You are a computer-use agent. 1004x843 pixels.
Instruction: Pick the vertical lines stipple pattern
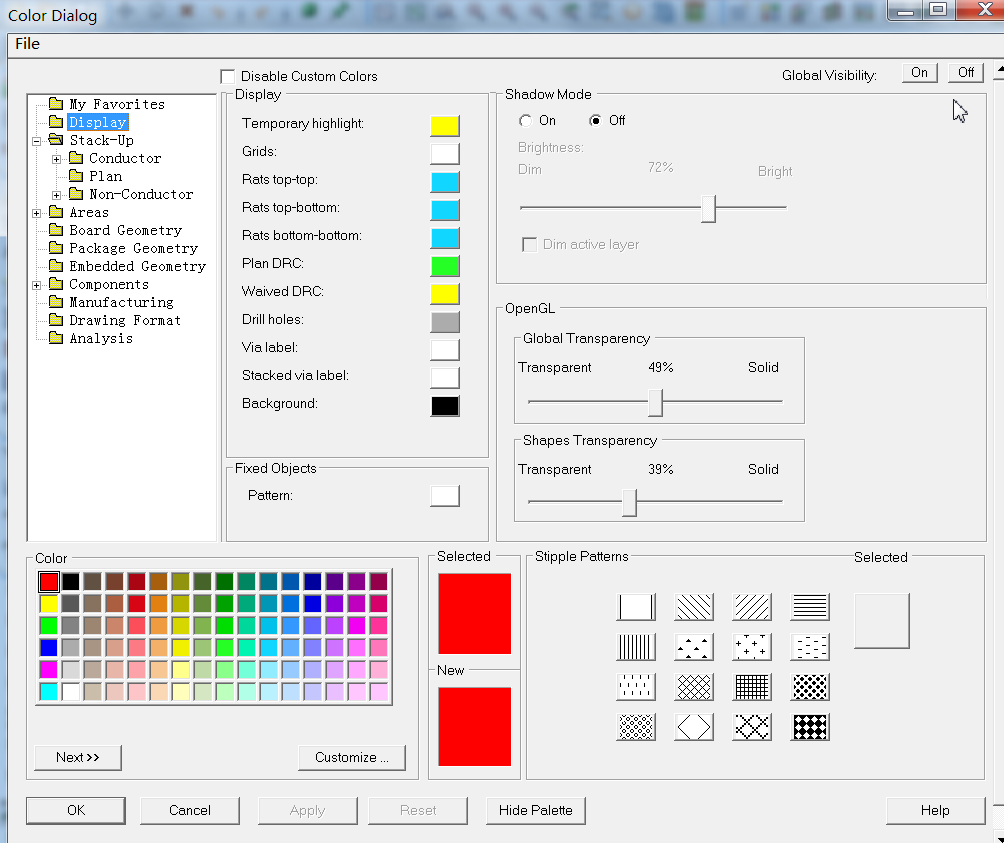point(636,647)
